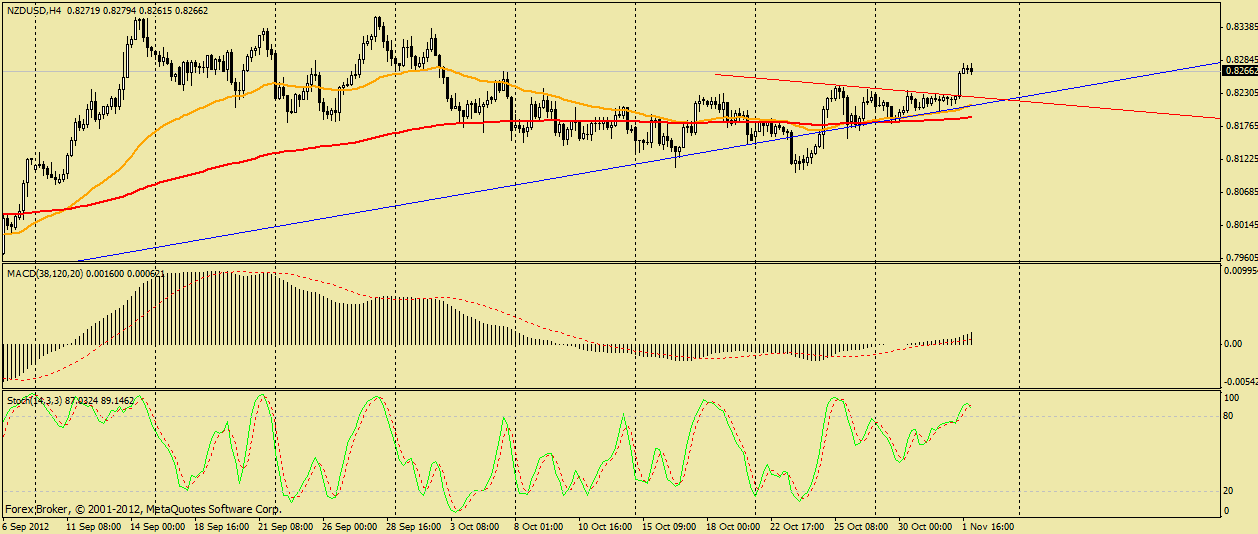1258x534 pixels.
Task: Click the 1 Nov 16:00 date label
Action: 990,526
